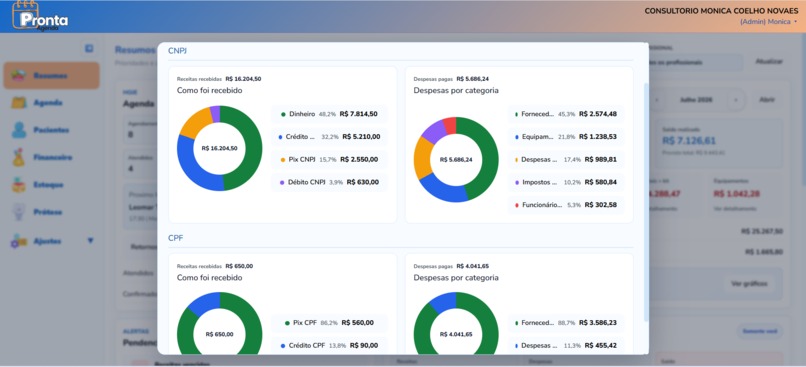Click the modal vertical scrollbar
The width and height of the screenshot is (806, 367).
646,202
